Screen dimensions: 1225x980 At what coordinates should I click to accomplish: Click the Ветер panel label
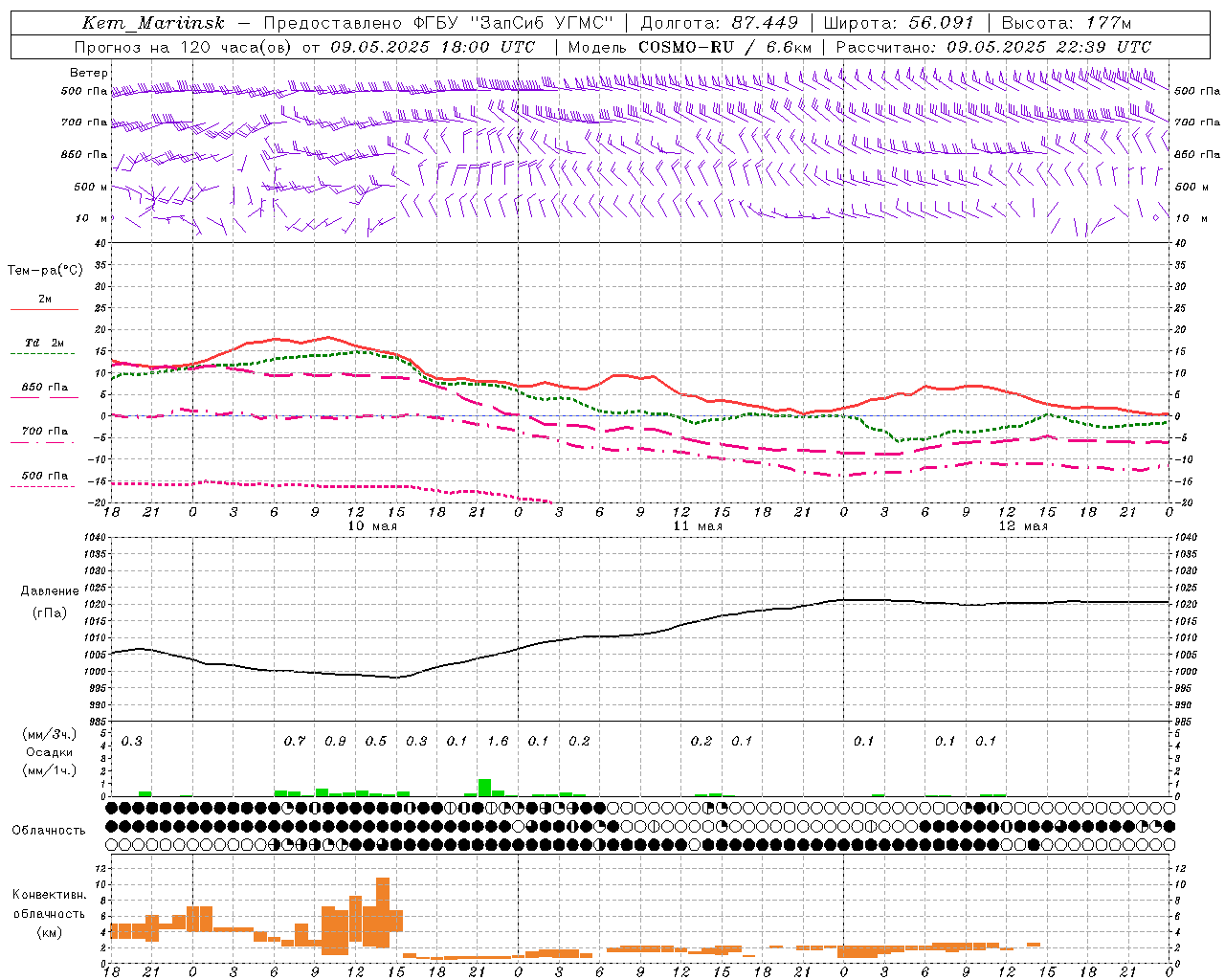coord(89,73)
